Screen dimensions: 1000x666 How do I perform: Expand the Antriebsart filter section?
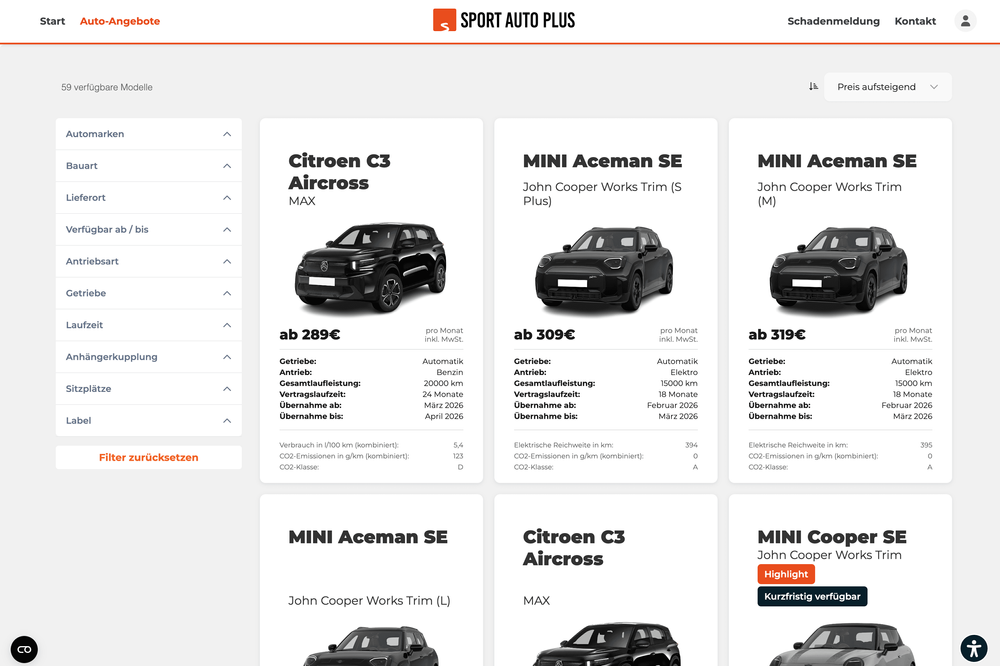tap(148, 261)
